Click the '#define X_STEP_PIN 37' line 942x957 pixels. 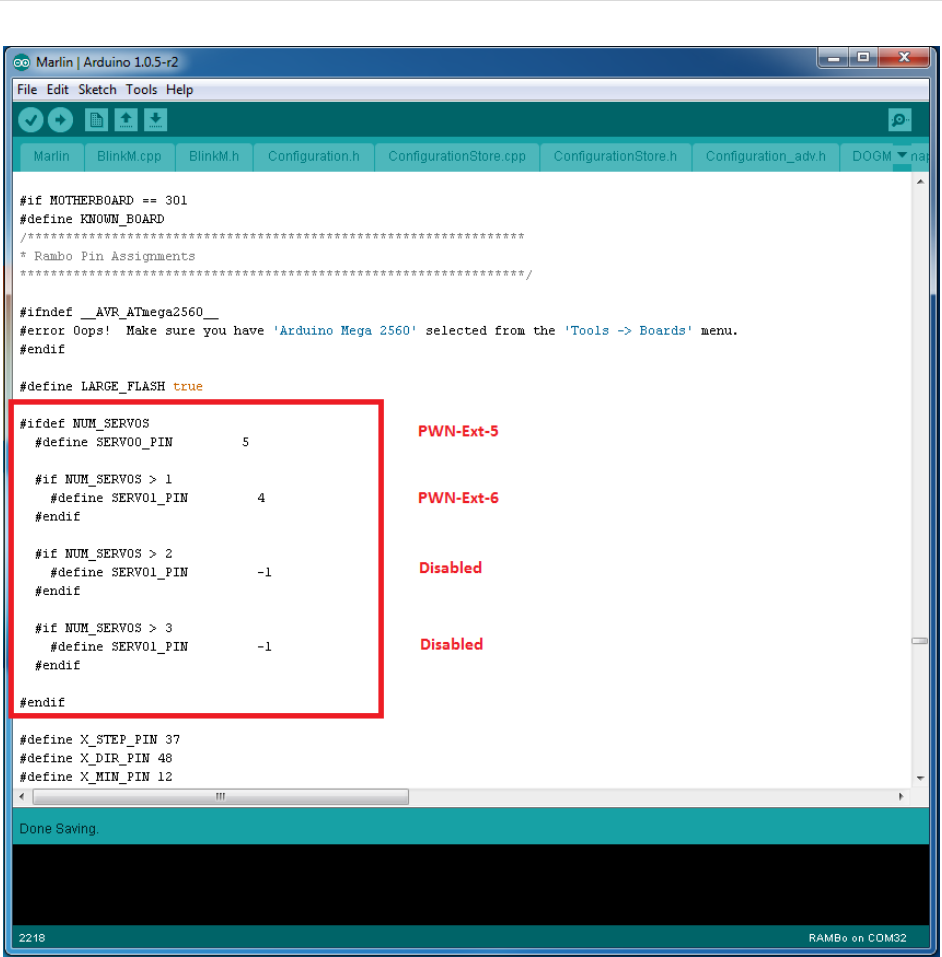100,740
